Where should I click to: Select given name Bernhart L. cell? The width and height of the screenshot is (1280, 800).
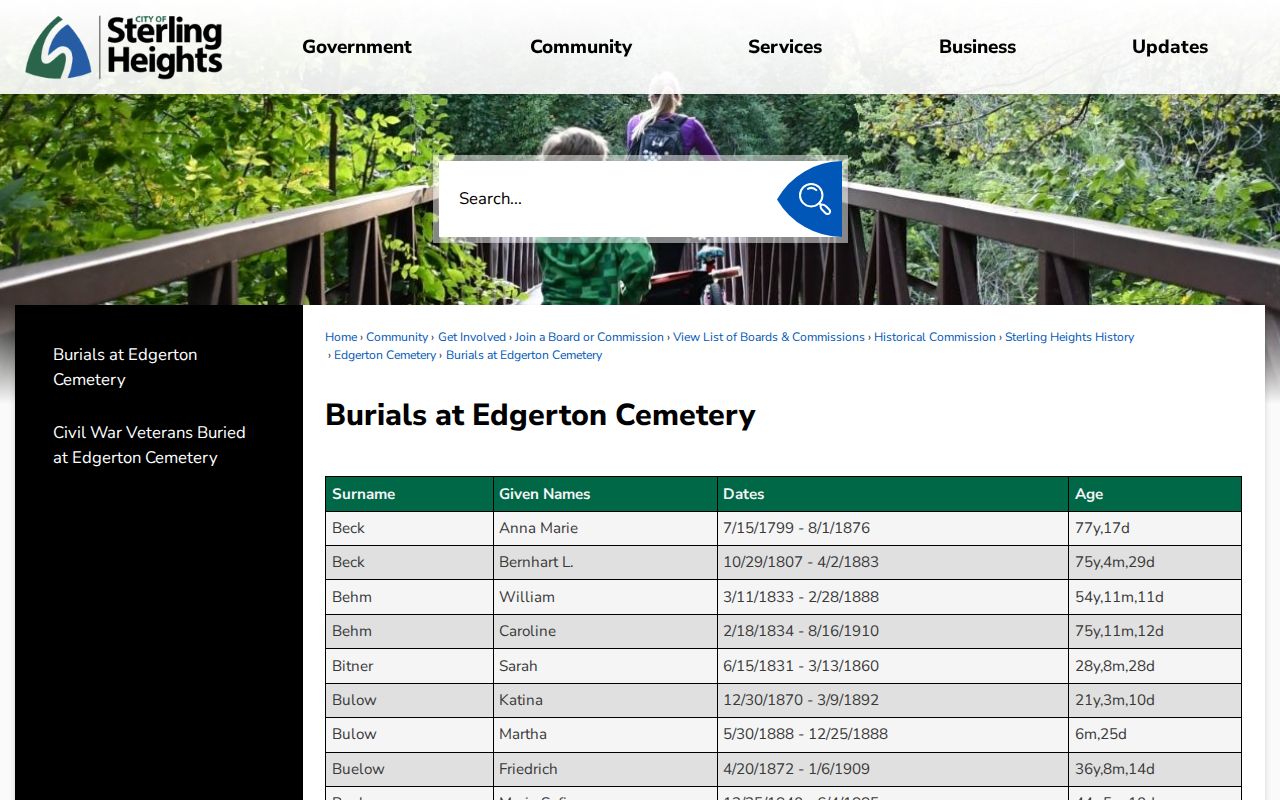[x=606, y=562]
